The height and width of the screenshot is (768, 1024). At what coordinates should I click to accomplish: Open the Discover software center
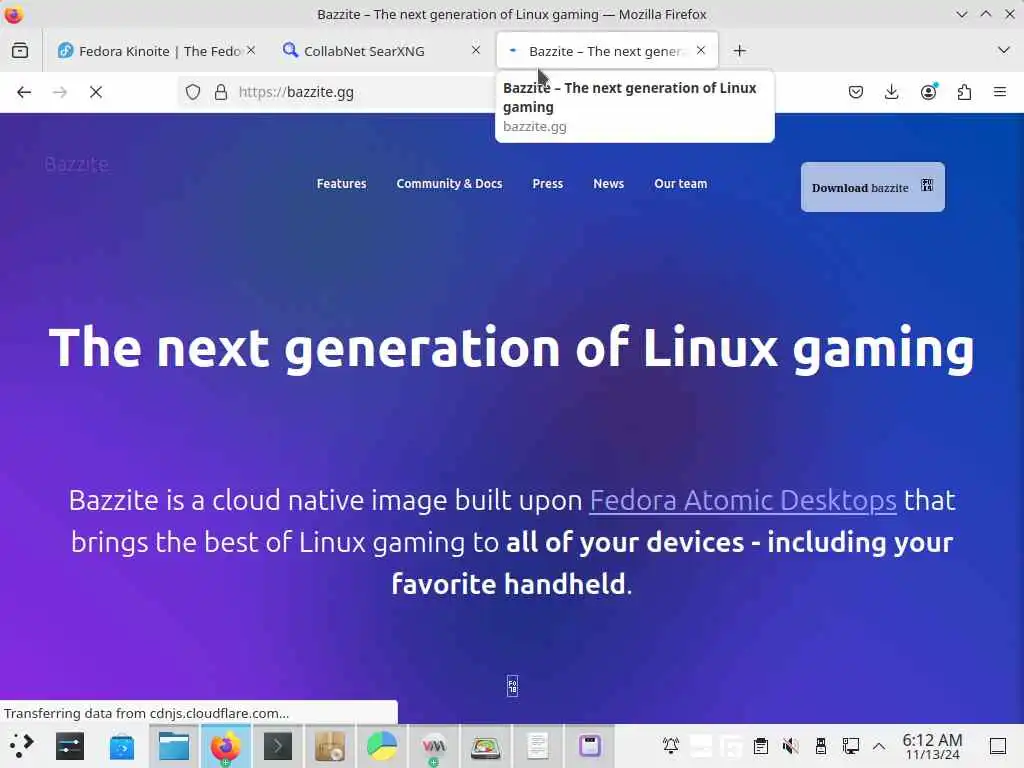[122, 746]
